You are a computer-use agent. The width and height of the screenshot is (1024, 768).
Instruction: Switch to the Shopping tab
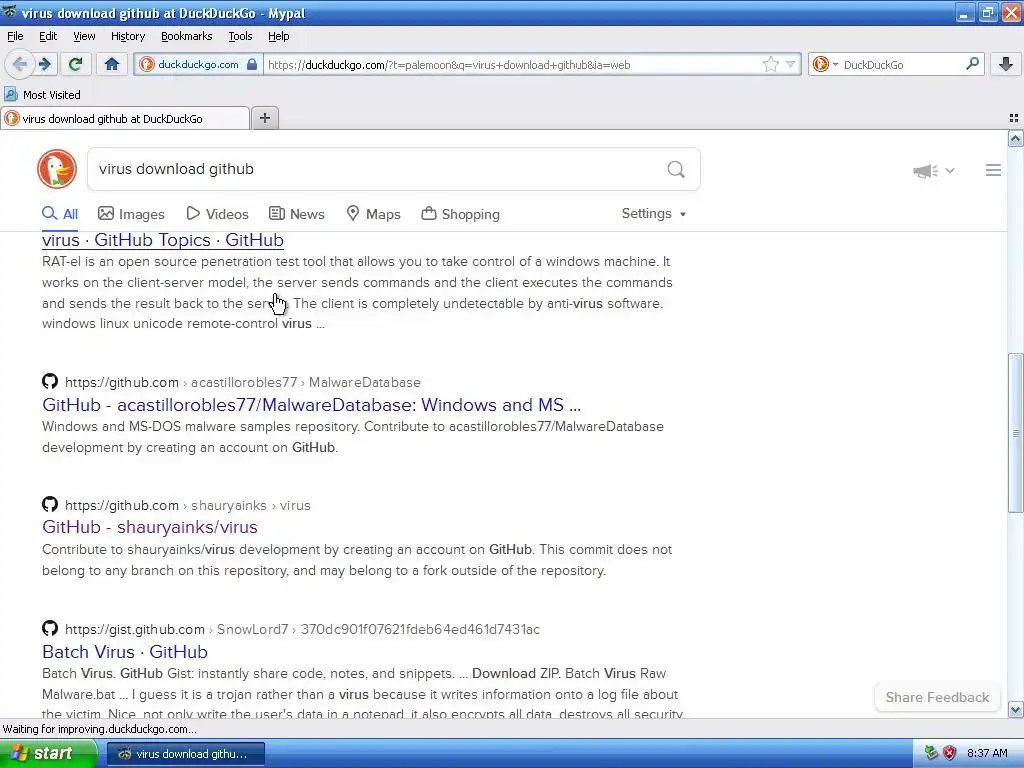460,214
